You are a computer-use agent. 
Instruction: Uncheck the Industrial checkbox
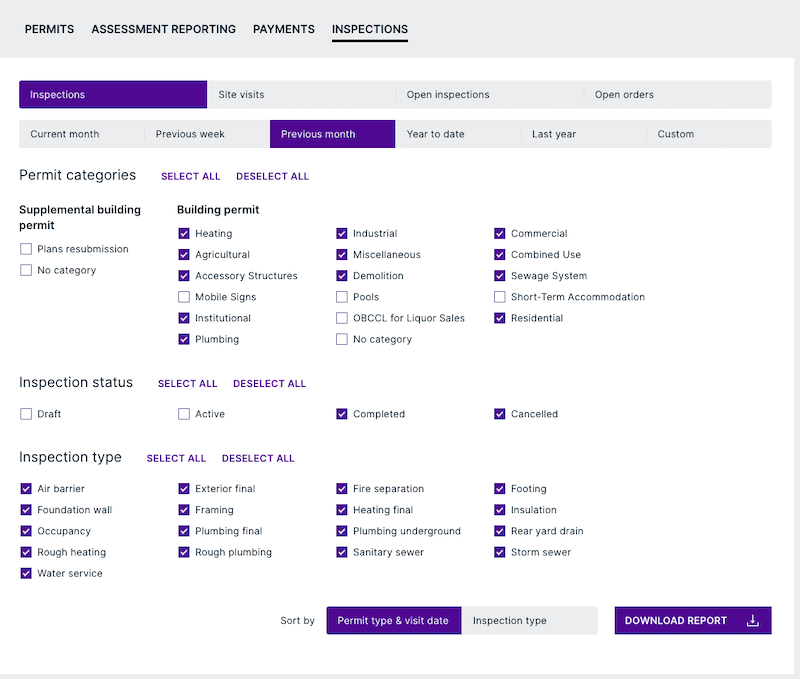click(x=342, y=233)
